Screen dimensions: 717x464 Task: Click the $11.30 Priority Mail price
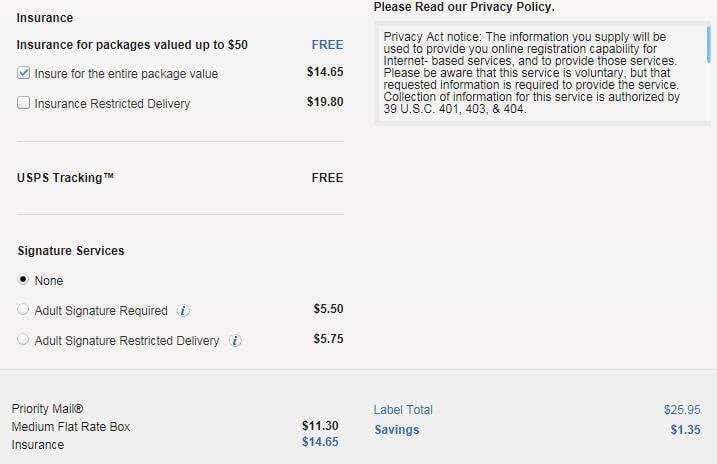tap(320, 426)
